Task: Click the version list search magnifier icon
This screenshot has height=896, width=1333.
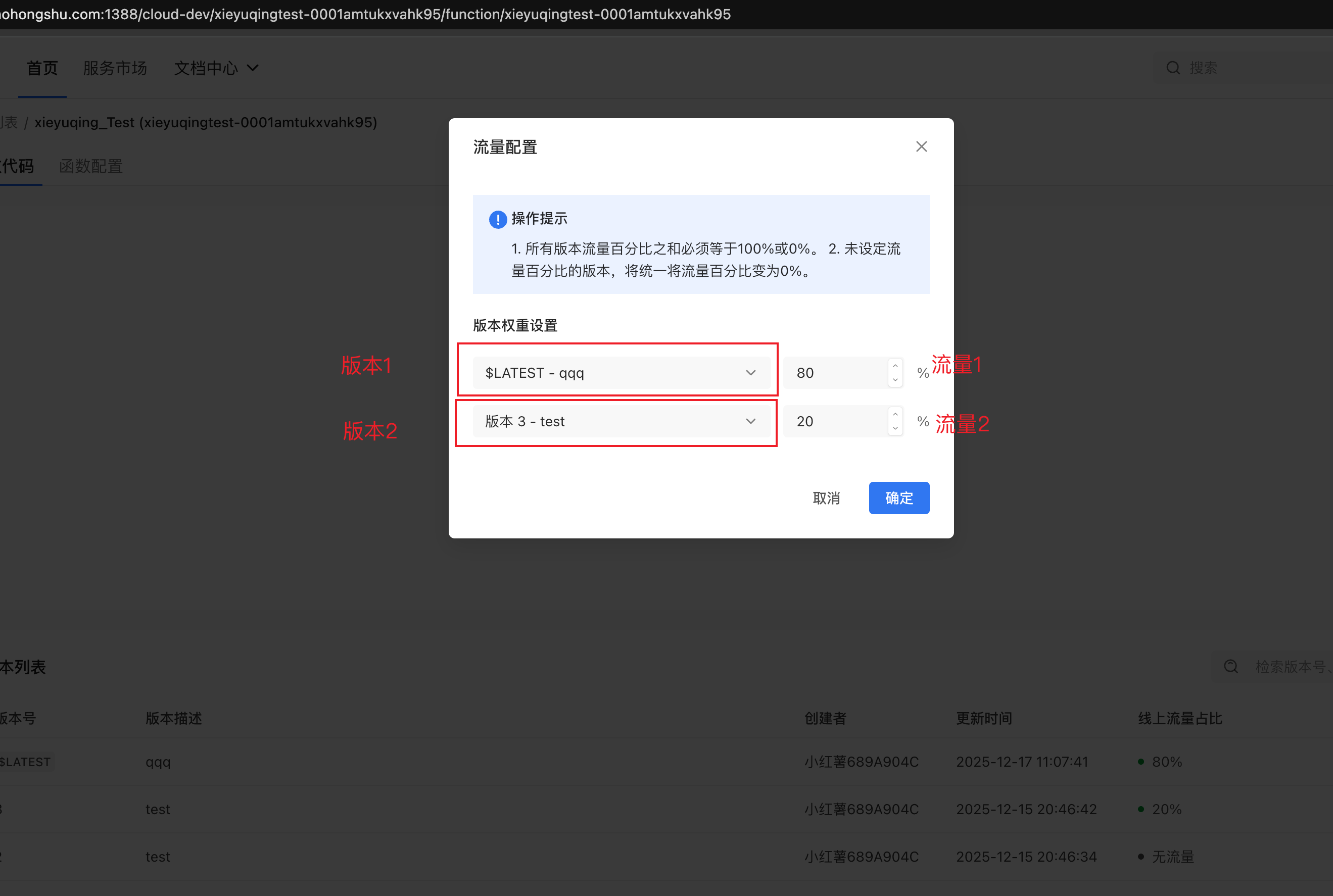Action: point(1231,666)
